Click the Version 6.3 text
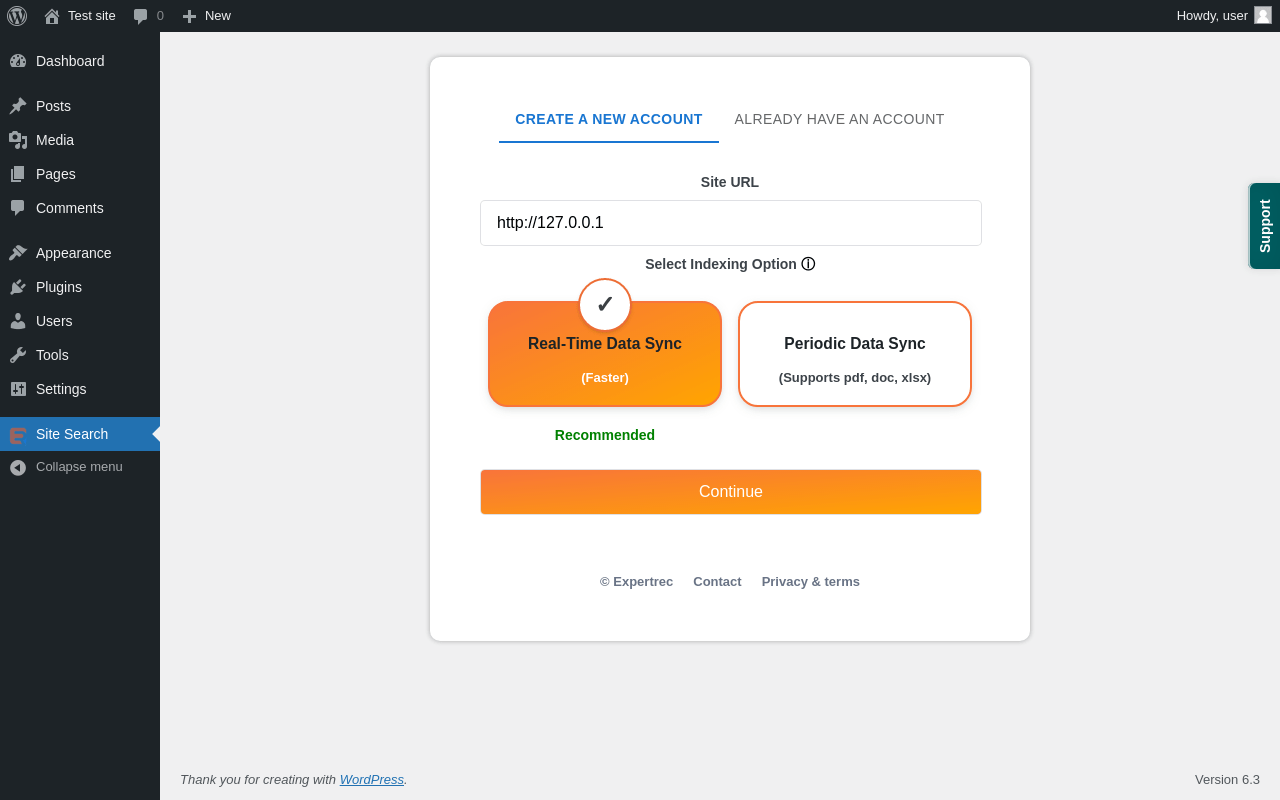Screen dimensions: 1280x800 pos(1227,779)
